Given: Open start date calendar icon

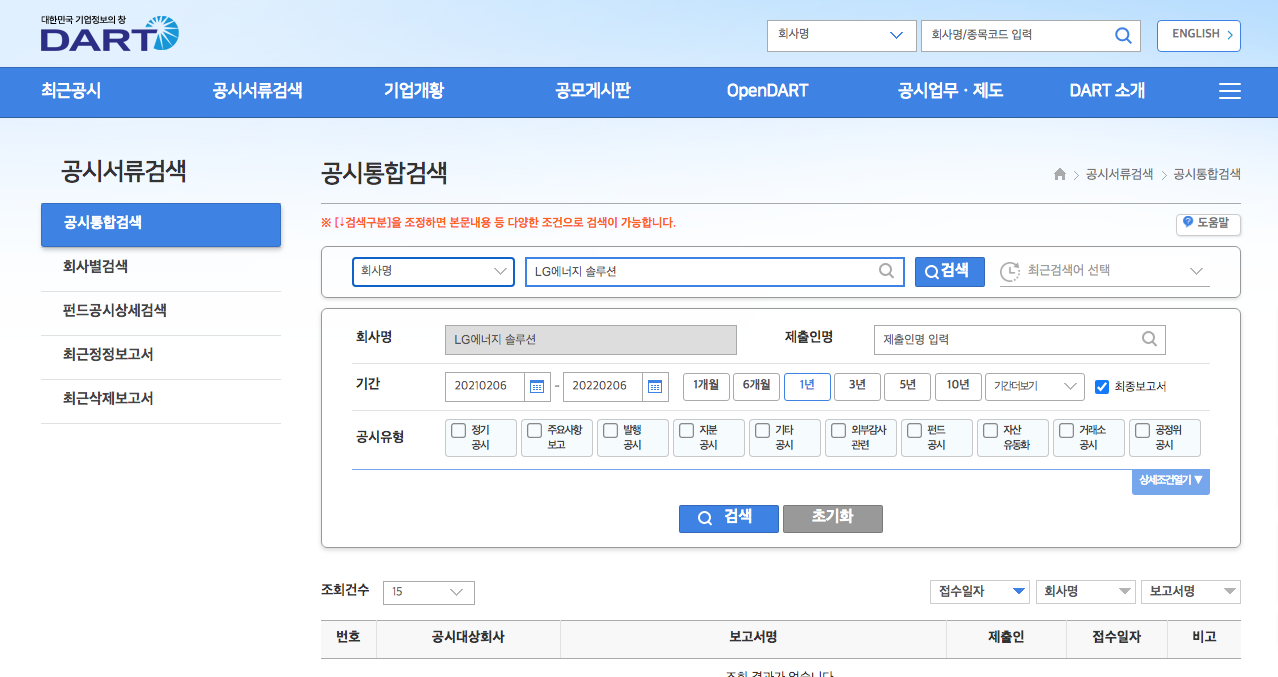Looking at the screenshot, I should point(537,386).
